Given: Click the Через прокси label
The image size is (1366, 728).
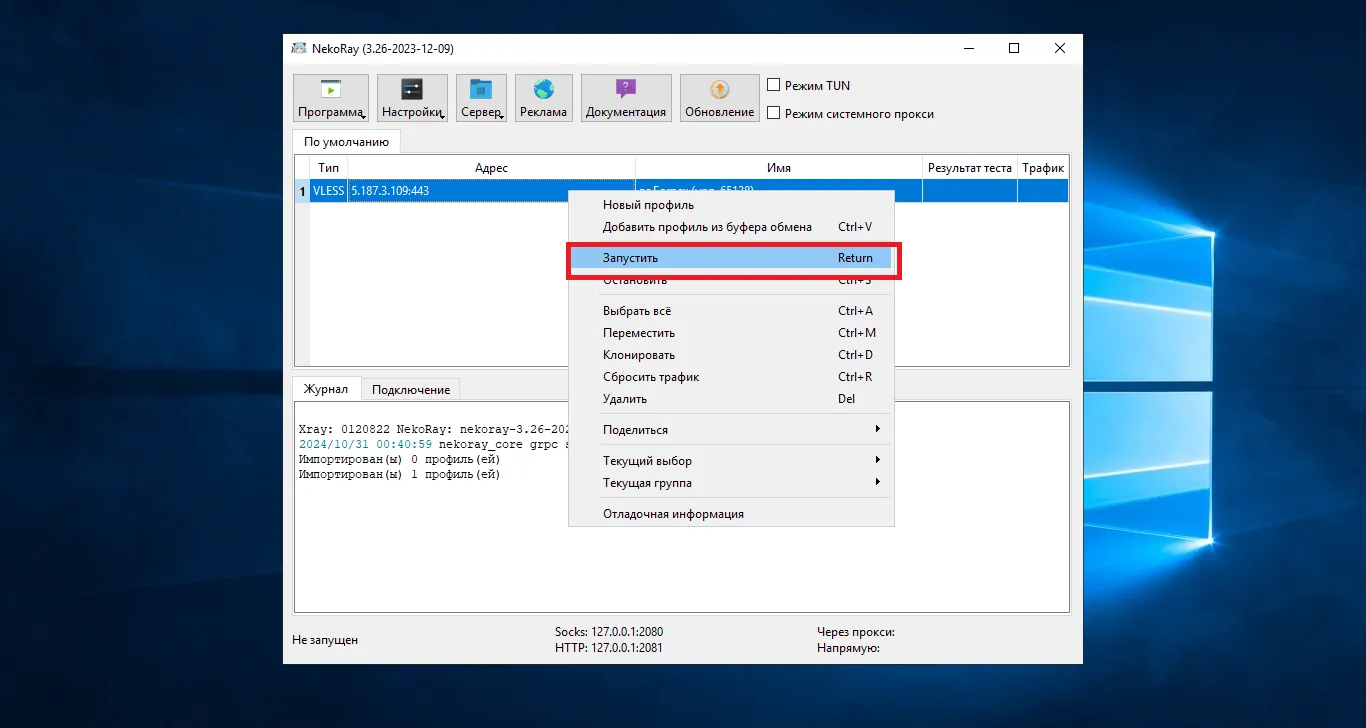Looking at the screenshot, I should 856,632.
